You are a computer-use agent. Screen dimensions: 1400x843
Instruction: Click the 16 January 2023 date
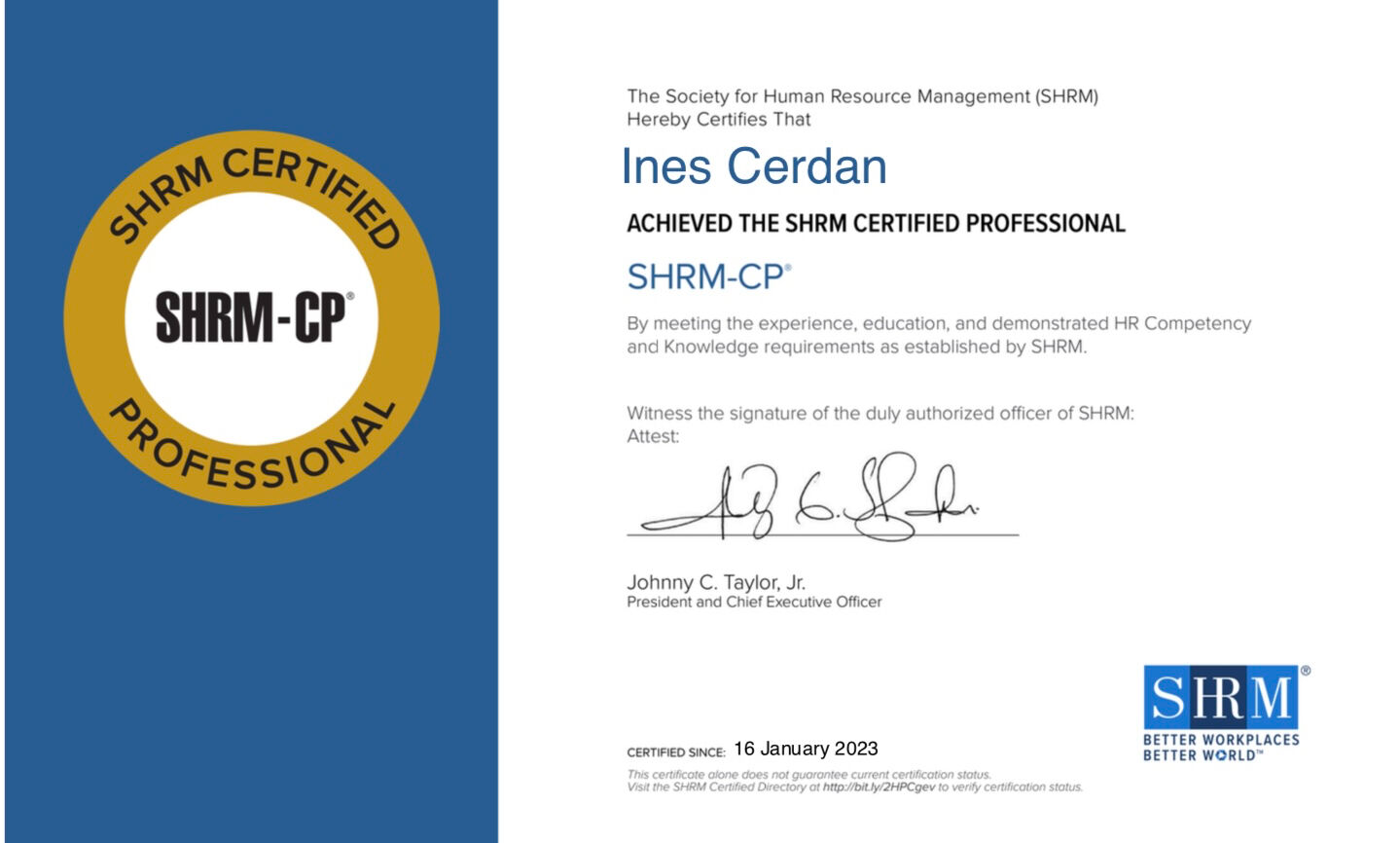coord(806,749)
